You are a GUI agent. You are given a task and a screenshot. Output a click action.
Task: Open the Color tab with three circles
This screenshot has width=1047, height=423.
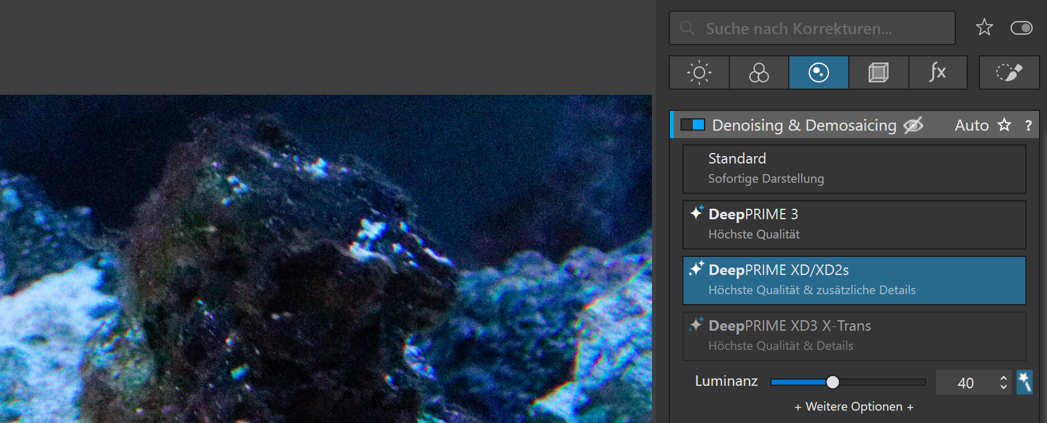759,72
